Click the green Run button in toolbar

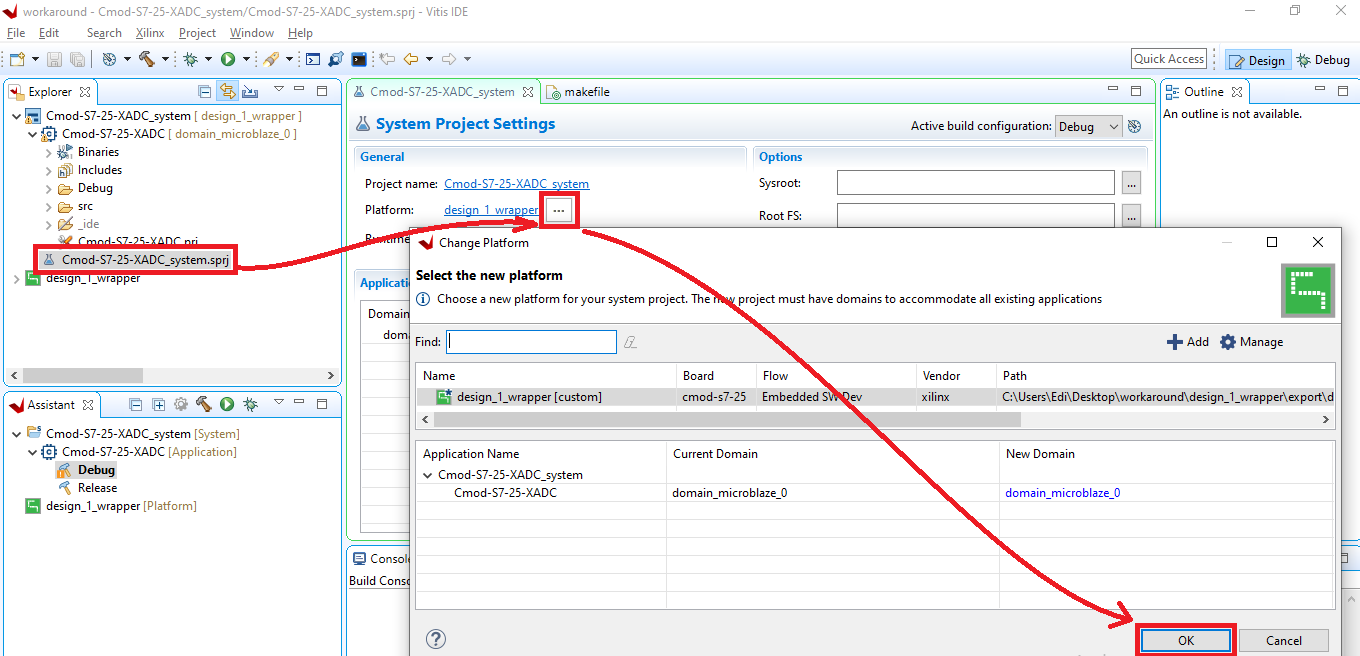pos(228,59)
